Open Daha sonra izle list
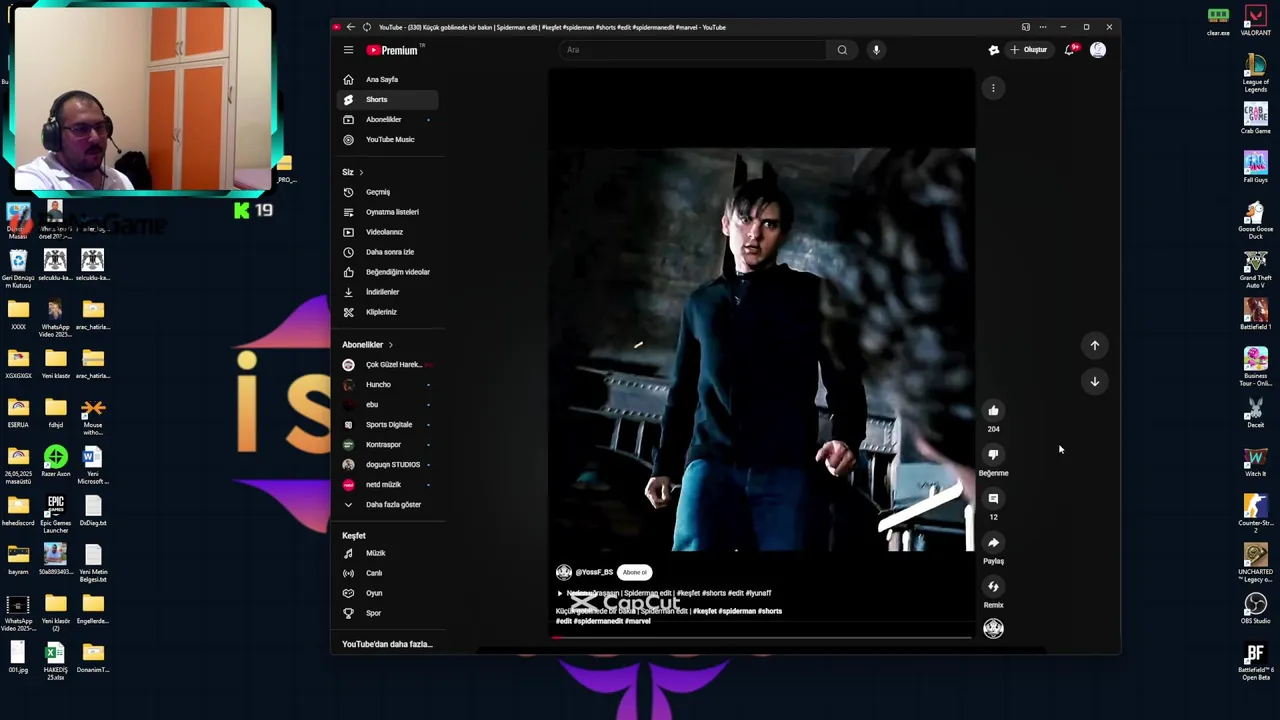This screenshot has height=720, width=1280. [388, 252]
